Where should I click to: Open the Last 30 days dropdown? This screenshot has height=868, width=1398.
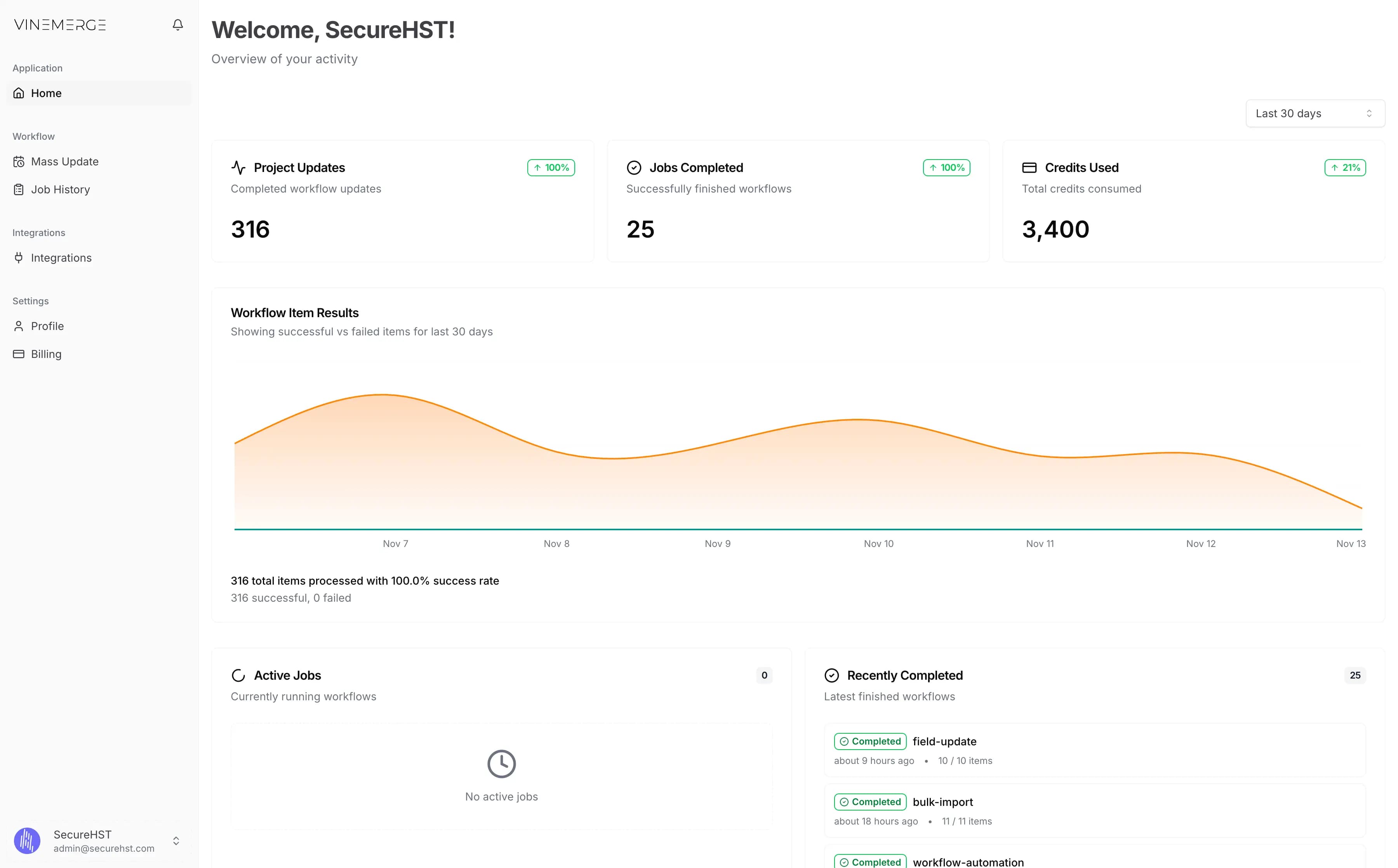[x=1314, y=113]
